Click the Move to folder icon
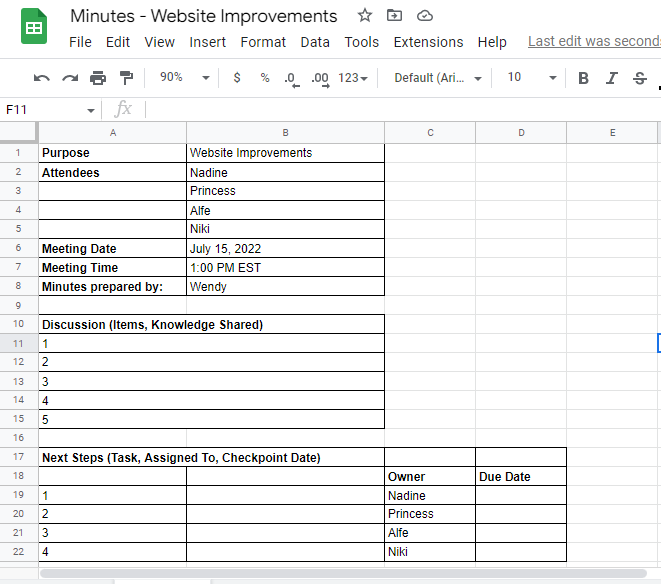 click(394, 16)
